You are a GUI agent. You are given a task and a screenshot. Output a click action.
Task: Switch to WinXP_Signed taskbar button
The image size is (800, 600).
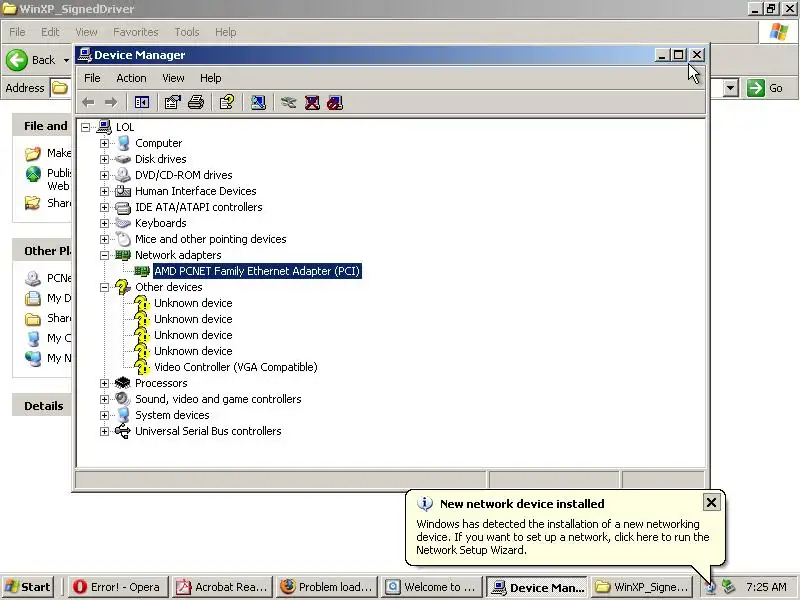coord(641,587)
